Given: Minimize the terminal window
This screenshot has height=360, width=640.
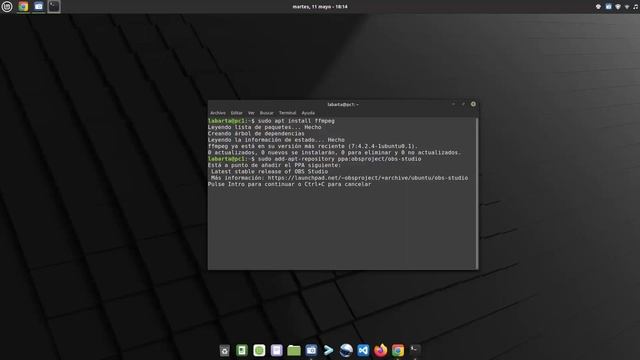Looking at the screenshot, I should 453,104.
